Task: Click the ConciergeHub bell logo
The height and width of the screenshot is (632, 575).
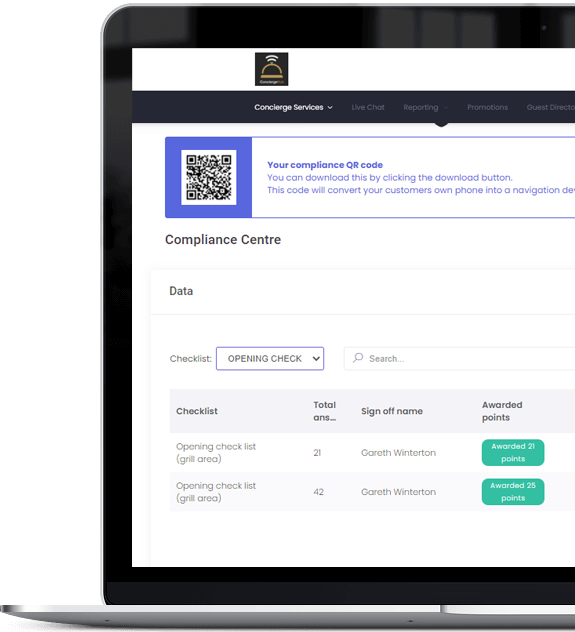Action: point(271,69)
